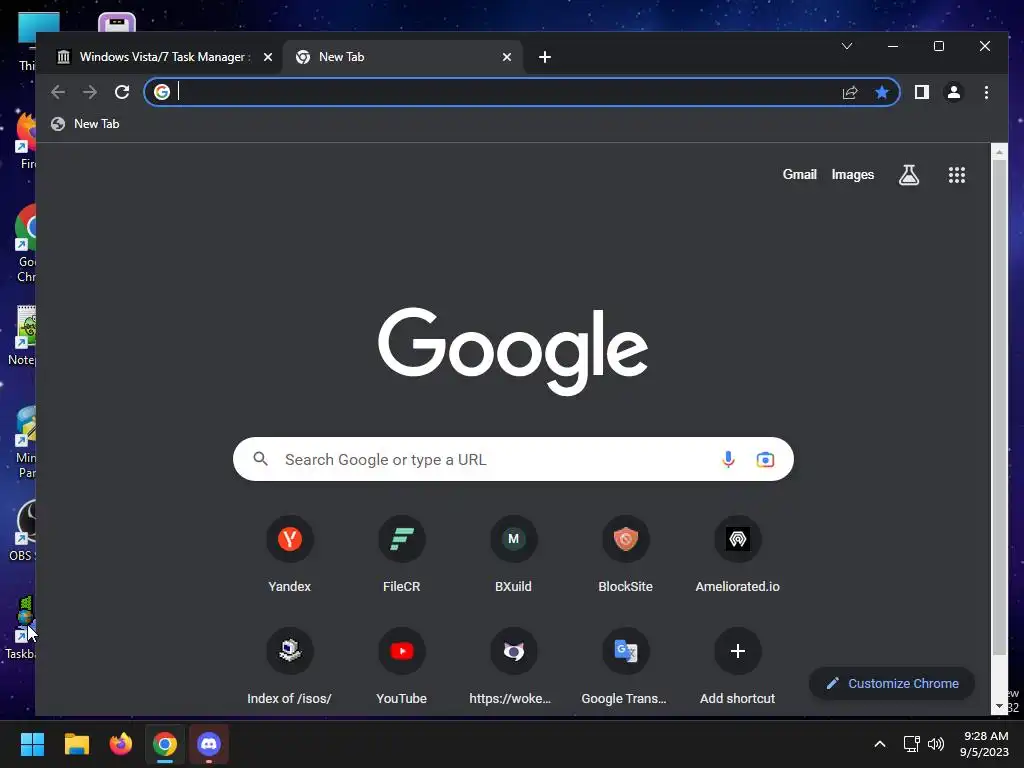Open the Gmail link
This screenshot has width=1024, height=768.
[799, 174]
